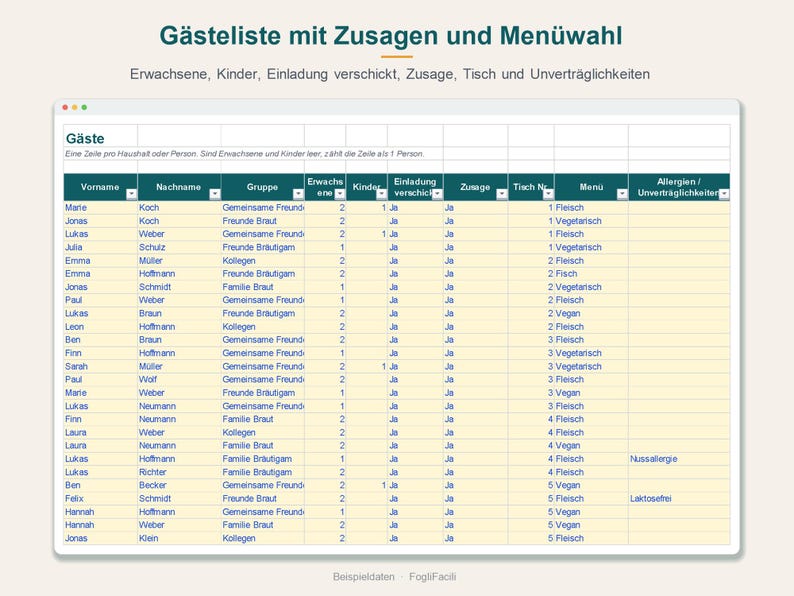Image resolution: width=794 pixels, height=596 pixels.
Task: Select the Nachname header cell
Action: pyautogui.click(x=179, y=187)
